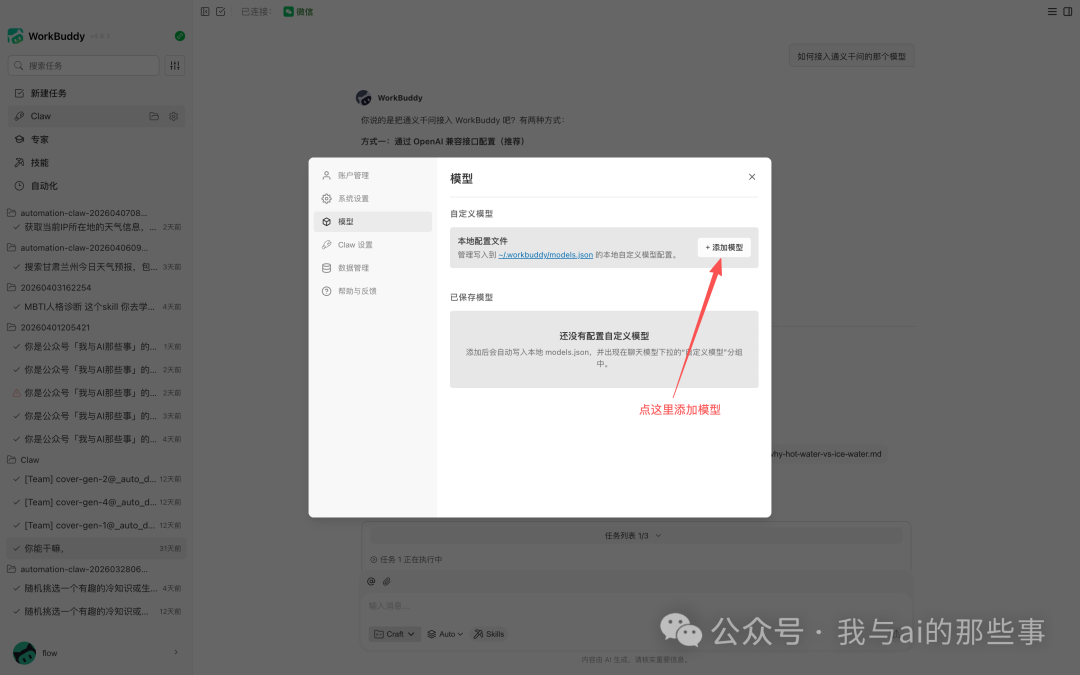Screen dimensions: 1080x675
Task: Collapse the automation-claw-2026040708 folder
Action: coord(77,213)
